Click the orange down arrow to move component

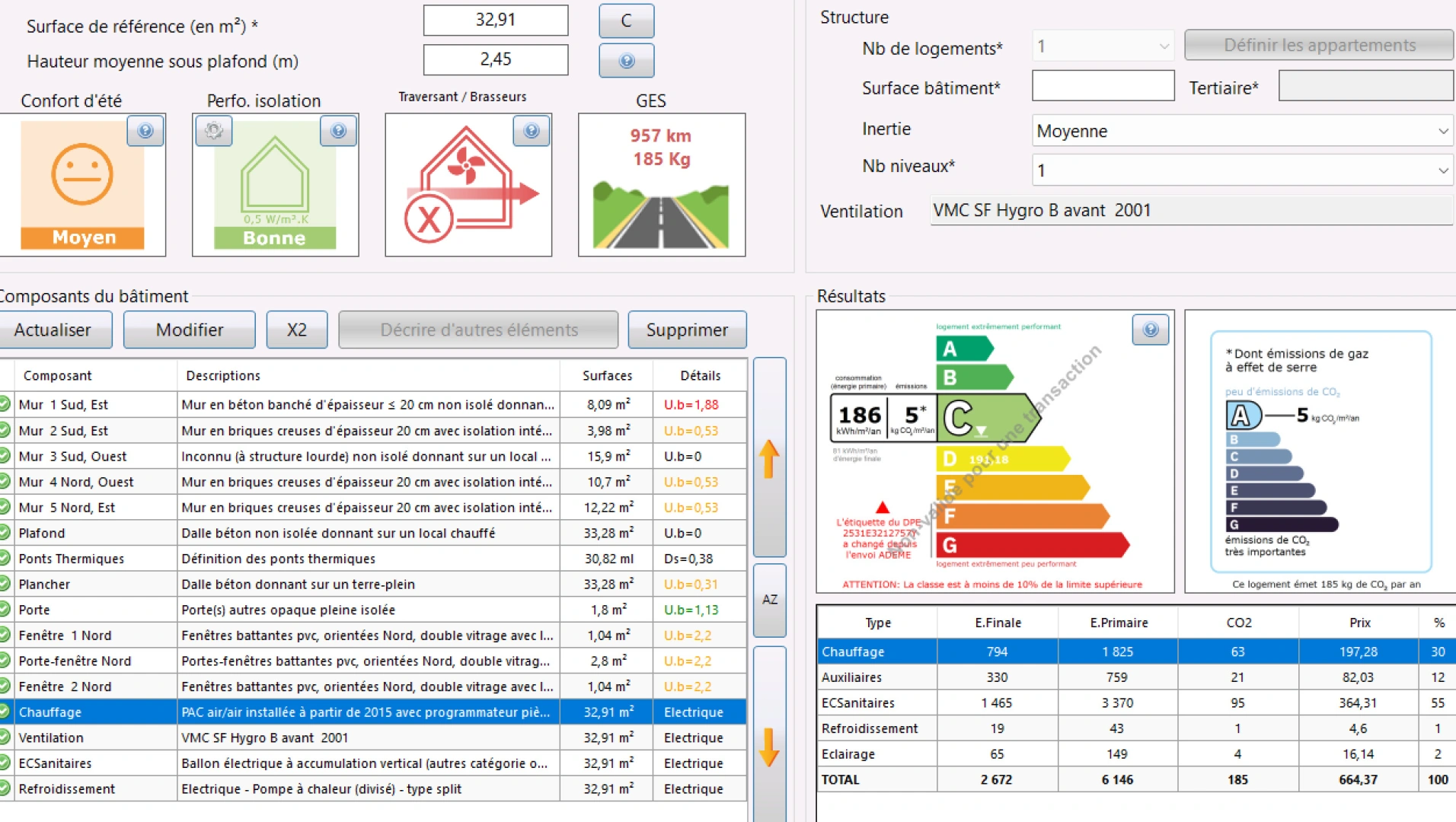tap(769, 747)
